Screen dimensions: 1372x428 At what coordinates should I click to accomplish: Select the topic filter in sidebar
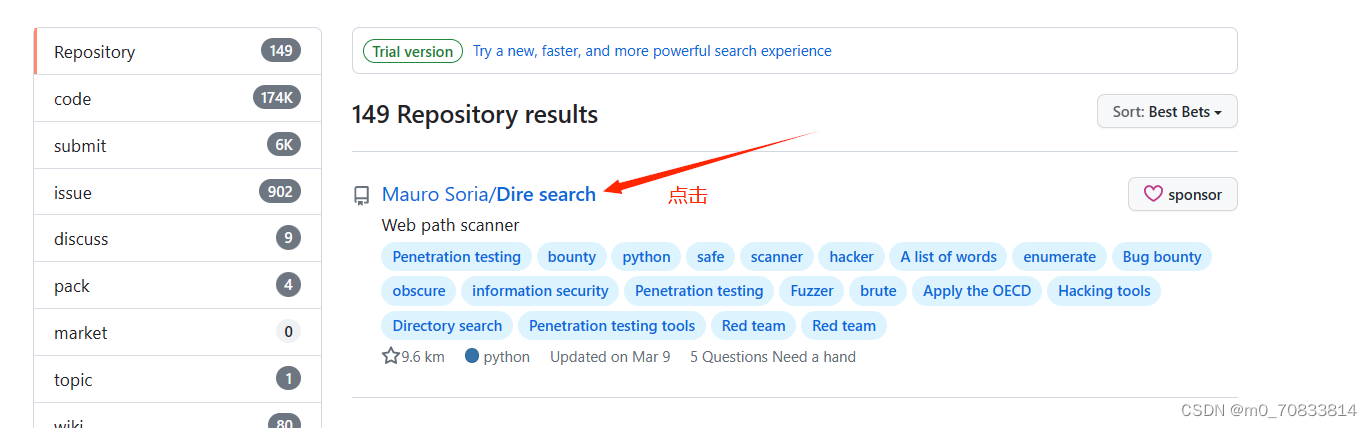pos(178,379)
